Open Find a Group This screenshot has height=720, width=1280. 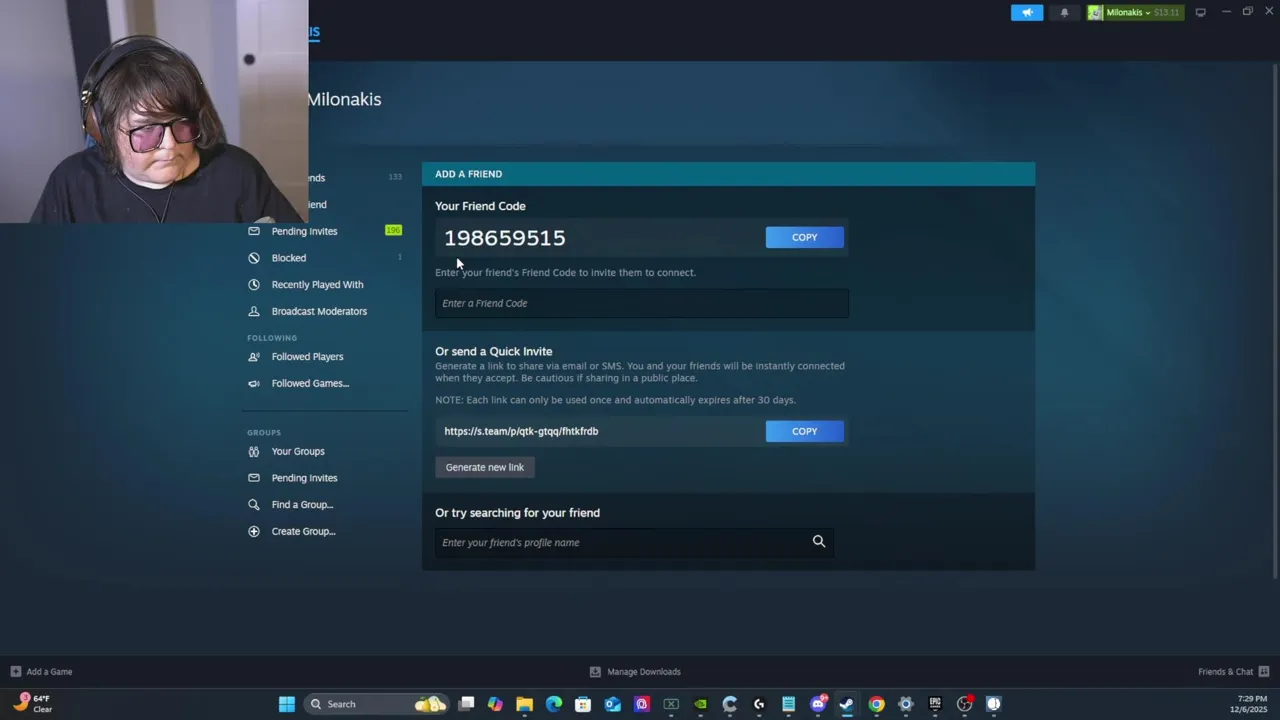pos(302,505)
